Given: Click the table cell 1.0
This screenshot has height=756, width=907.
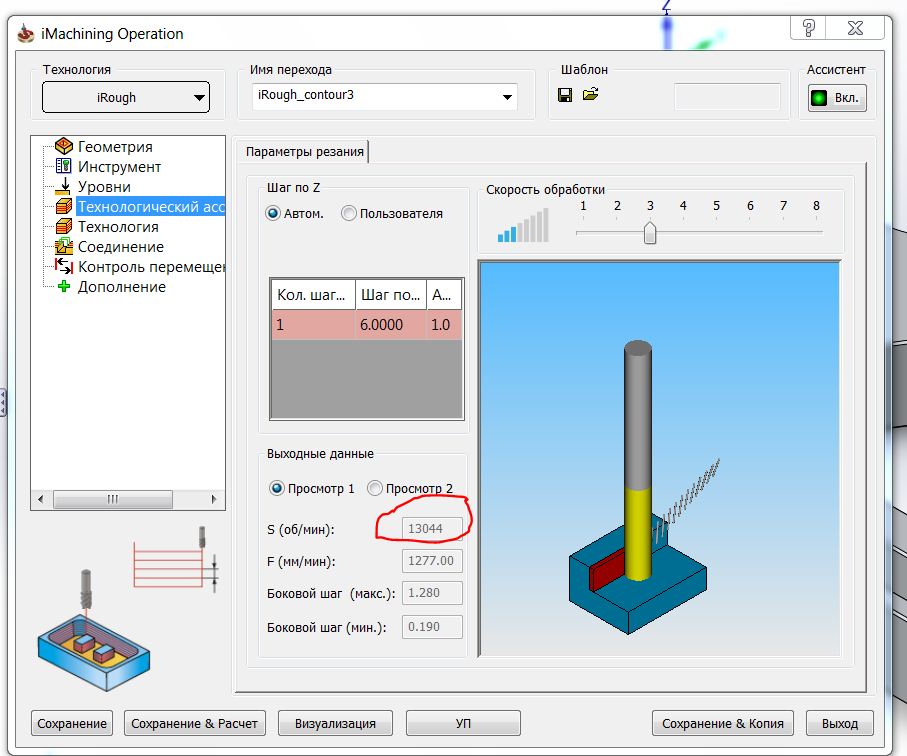Looking at the screenshot, I should click(x=444, y=324).
